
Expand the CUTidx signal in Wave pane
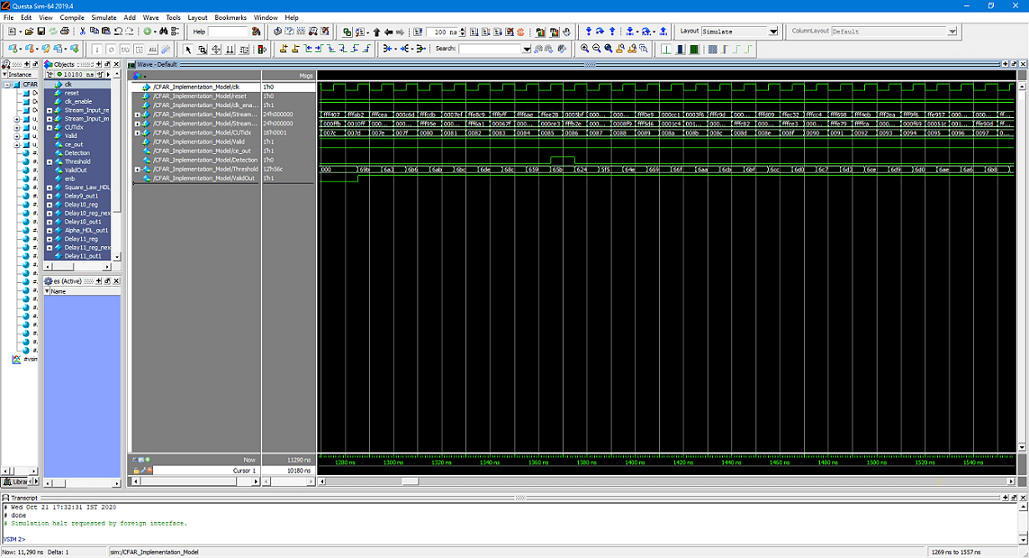pyautogui.click(x=137, y=133)
